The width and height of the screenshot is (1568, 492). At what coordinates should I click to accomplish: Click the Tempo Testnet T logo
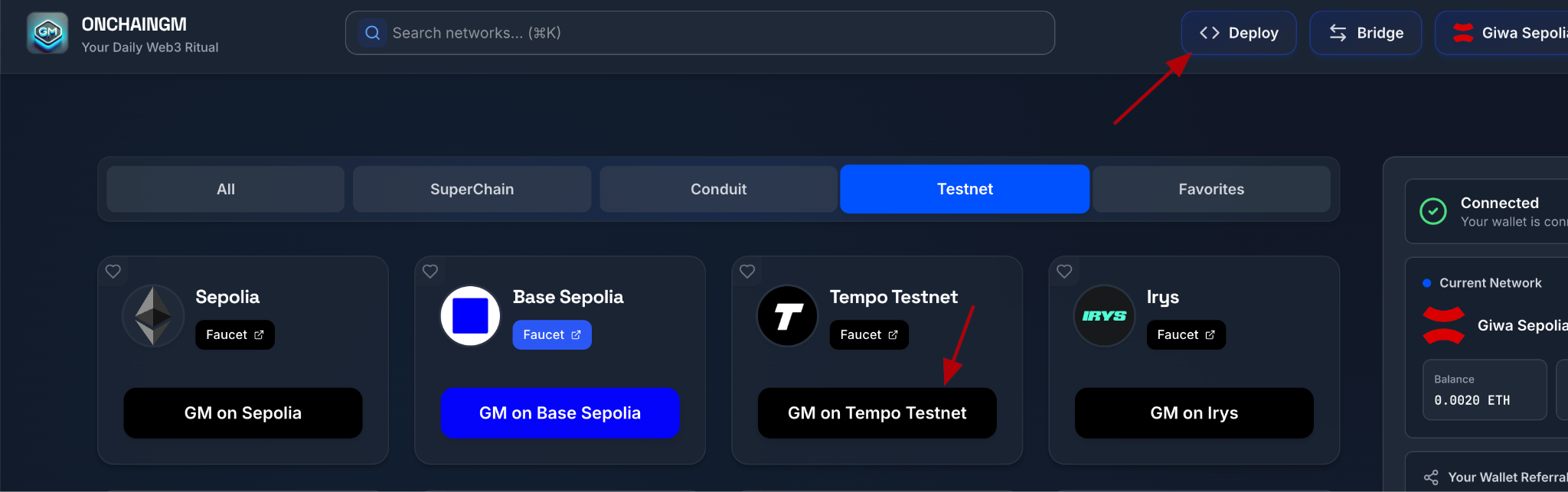(786, 315)
